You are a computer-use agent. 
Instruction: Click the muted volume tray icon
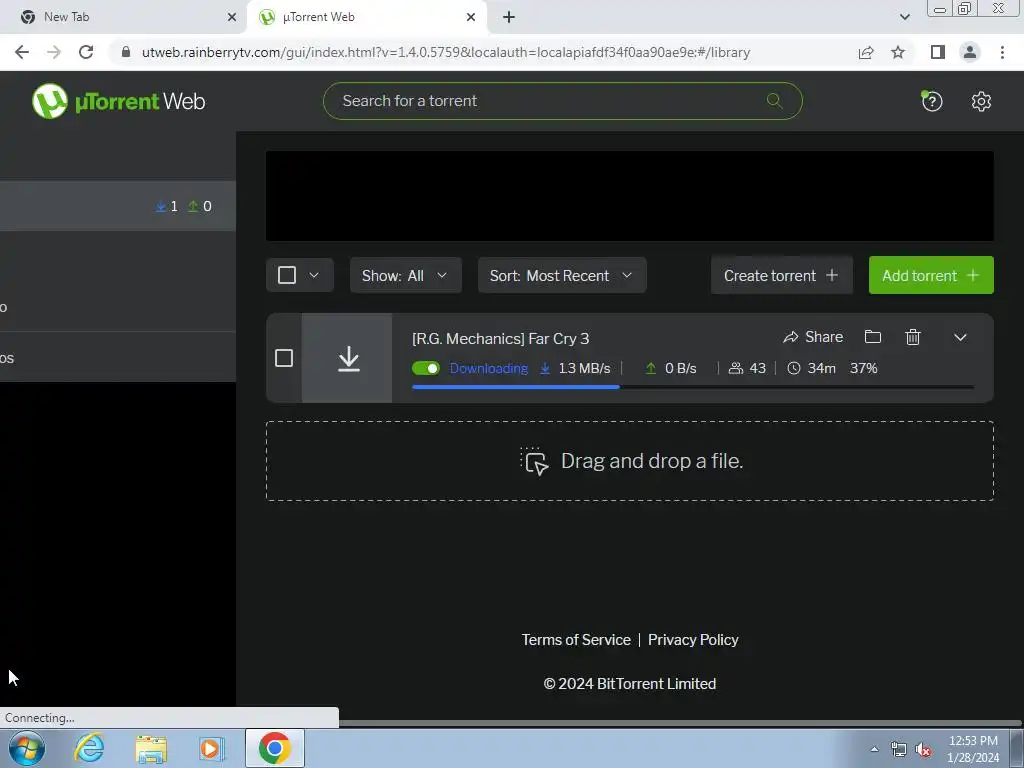(923, 750)
